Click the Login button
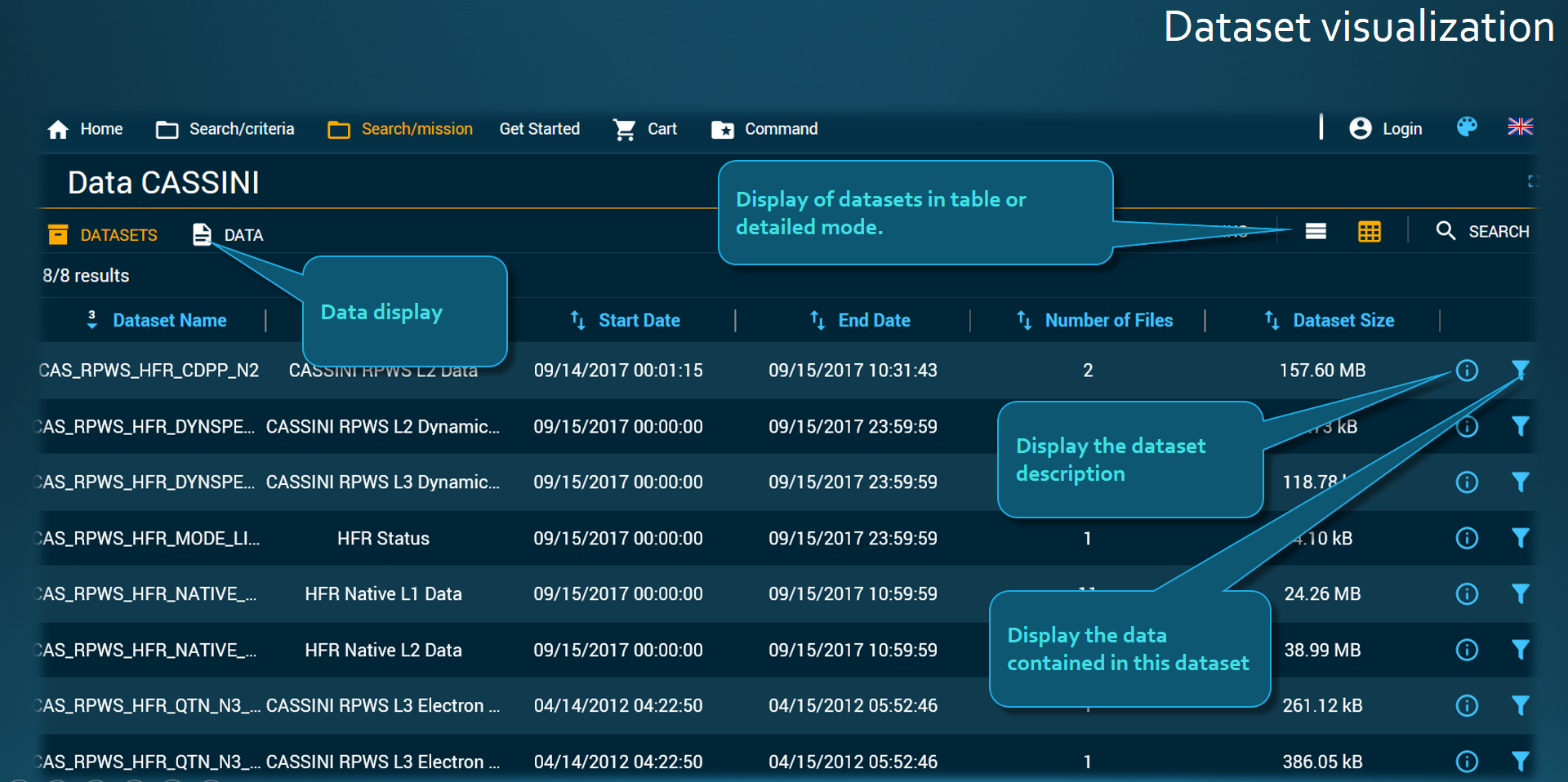1568x782 pixels. click(1386, 128)
